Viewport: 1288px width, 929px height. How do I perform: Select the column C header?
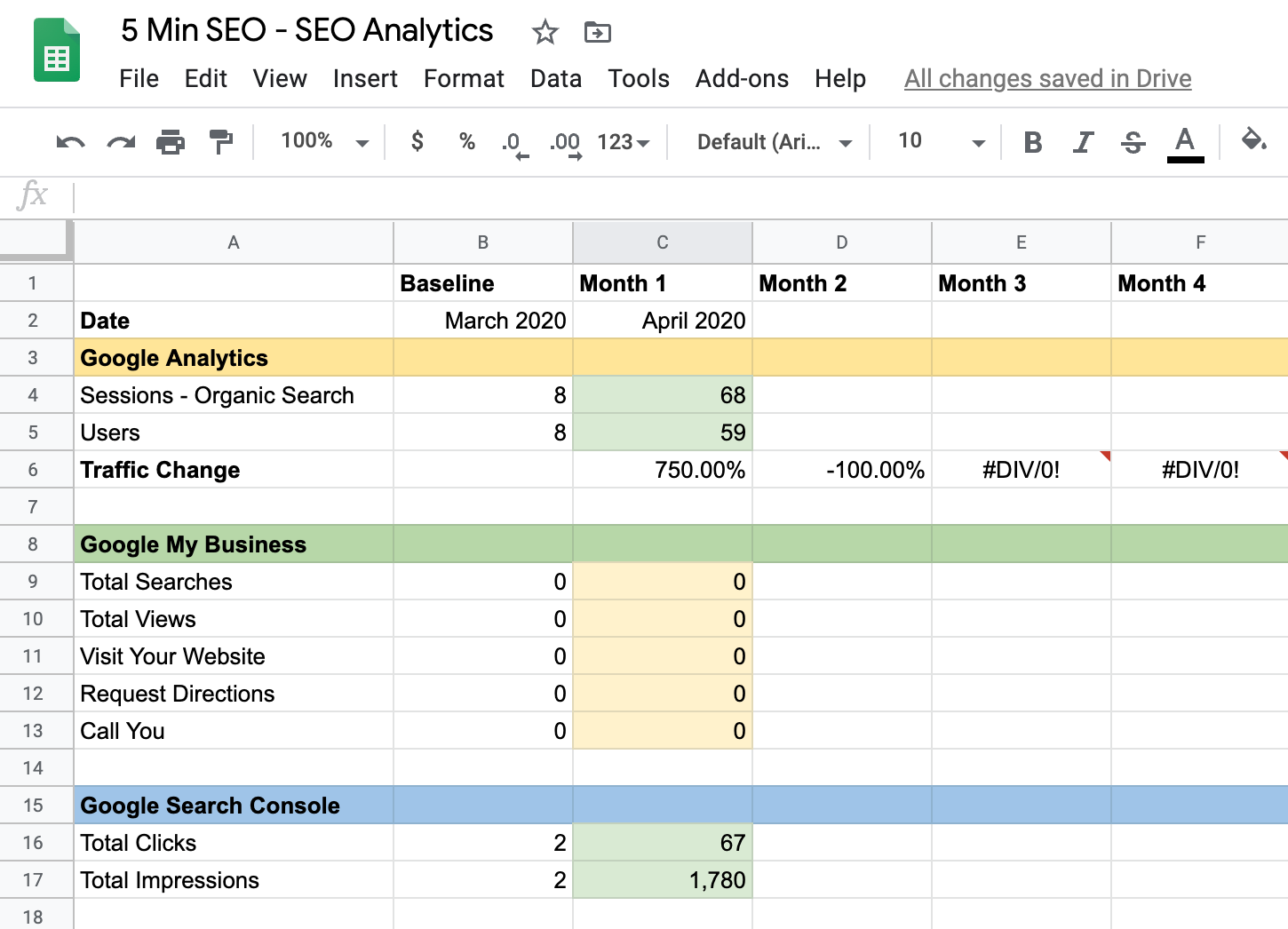coord(663,242)
